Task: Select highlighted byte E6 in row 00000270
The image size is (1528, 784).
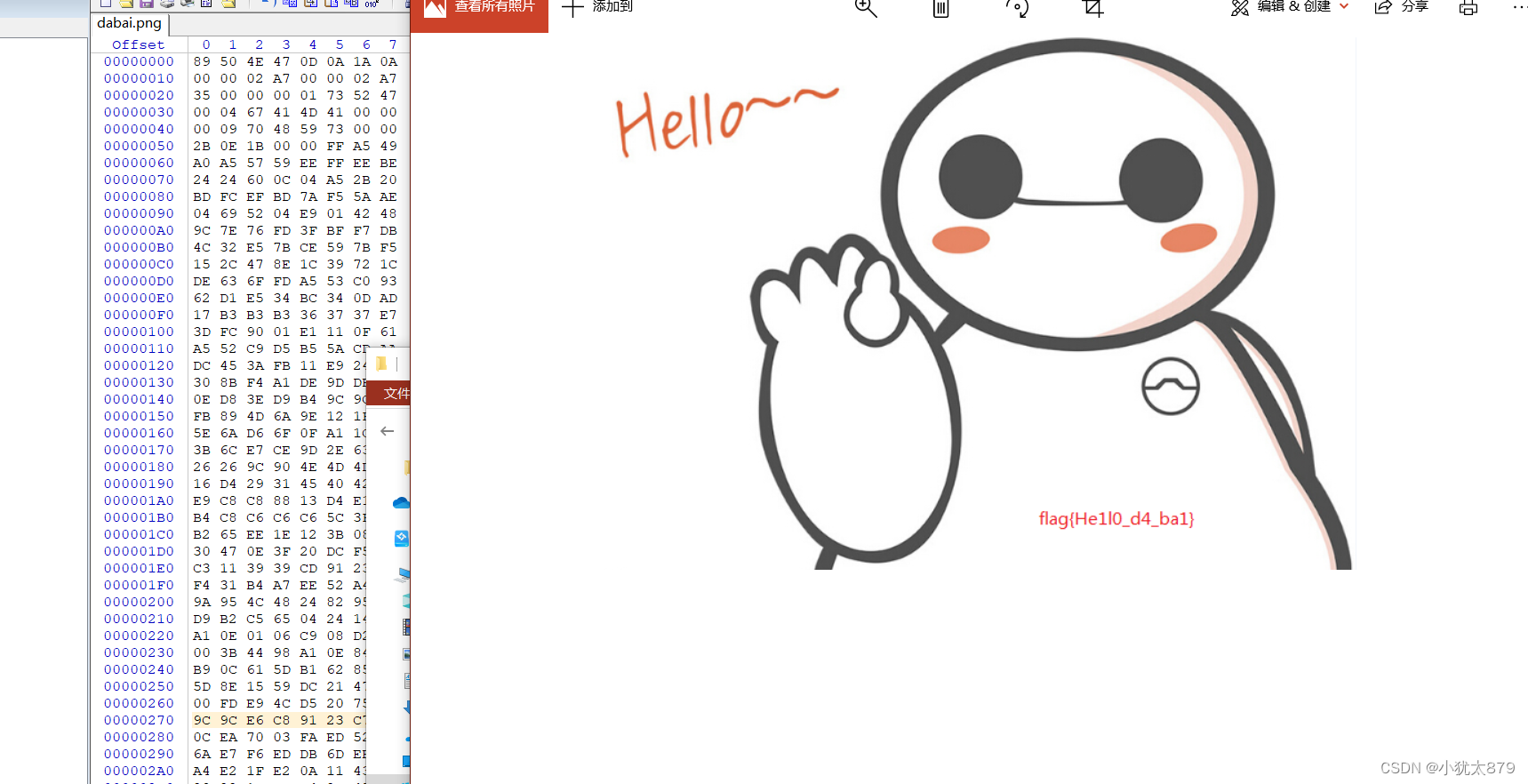Action: click(x=255, y=720)
